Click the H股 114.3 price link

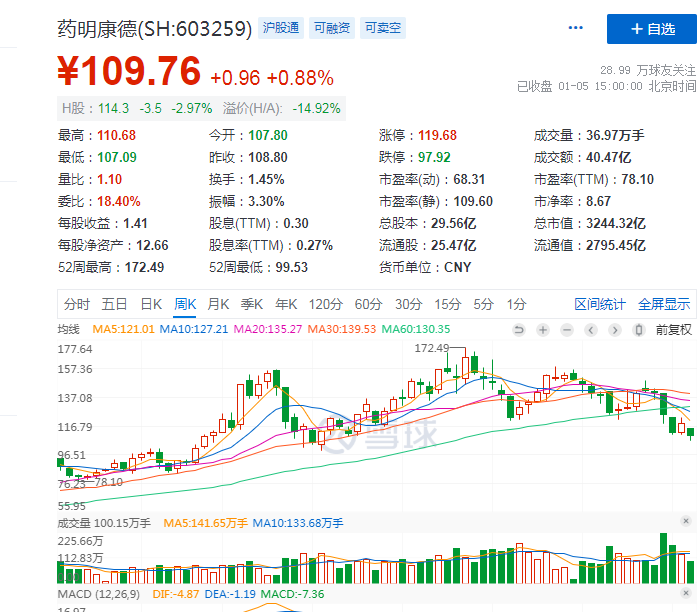[x=95, y=108]
